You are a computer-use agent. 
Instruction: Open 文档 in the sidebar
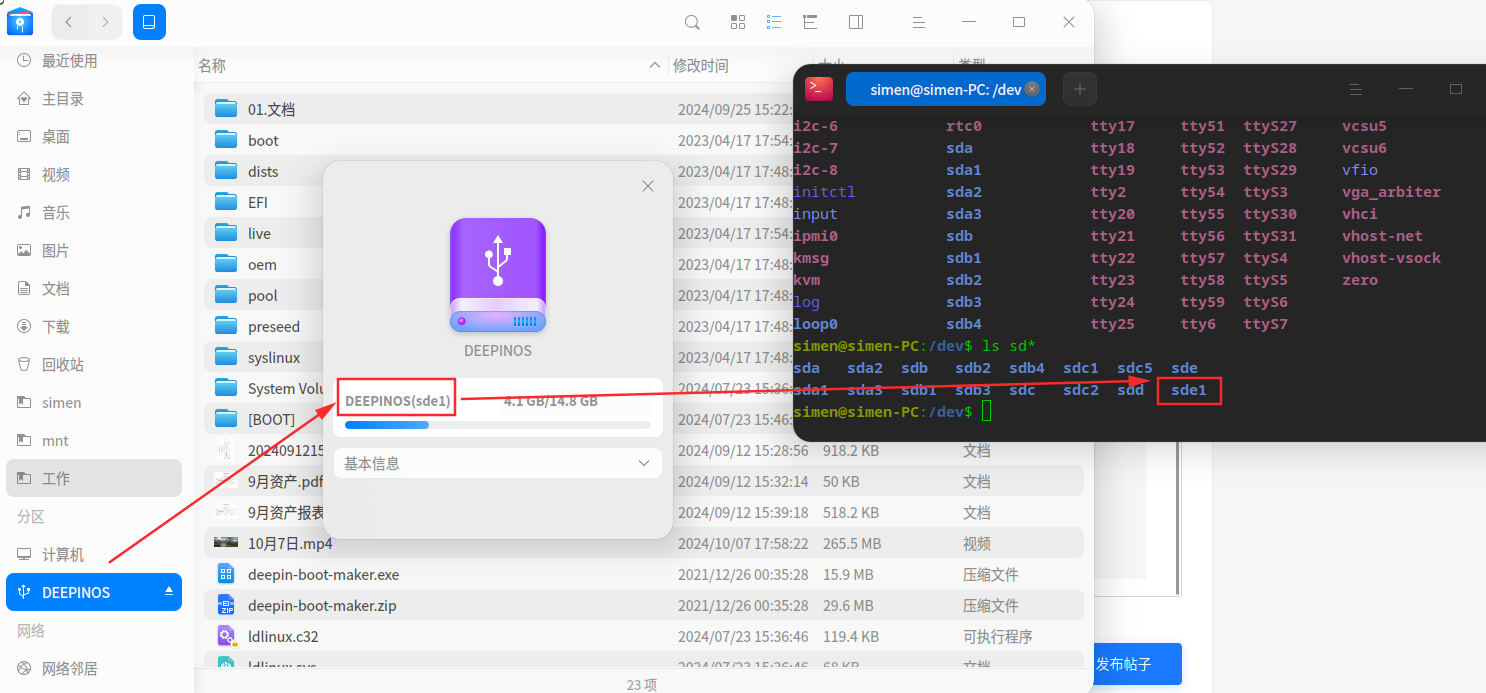click(94, 289)
